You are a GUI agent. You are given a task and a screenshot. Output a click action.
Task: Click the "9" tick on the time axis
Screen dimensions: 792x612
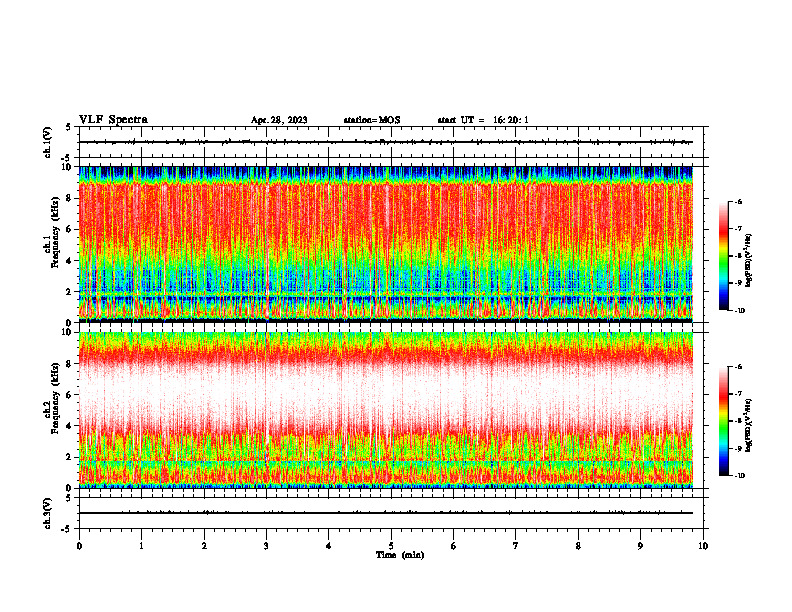pyautogui.click(x=640, y=546)
